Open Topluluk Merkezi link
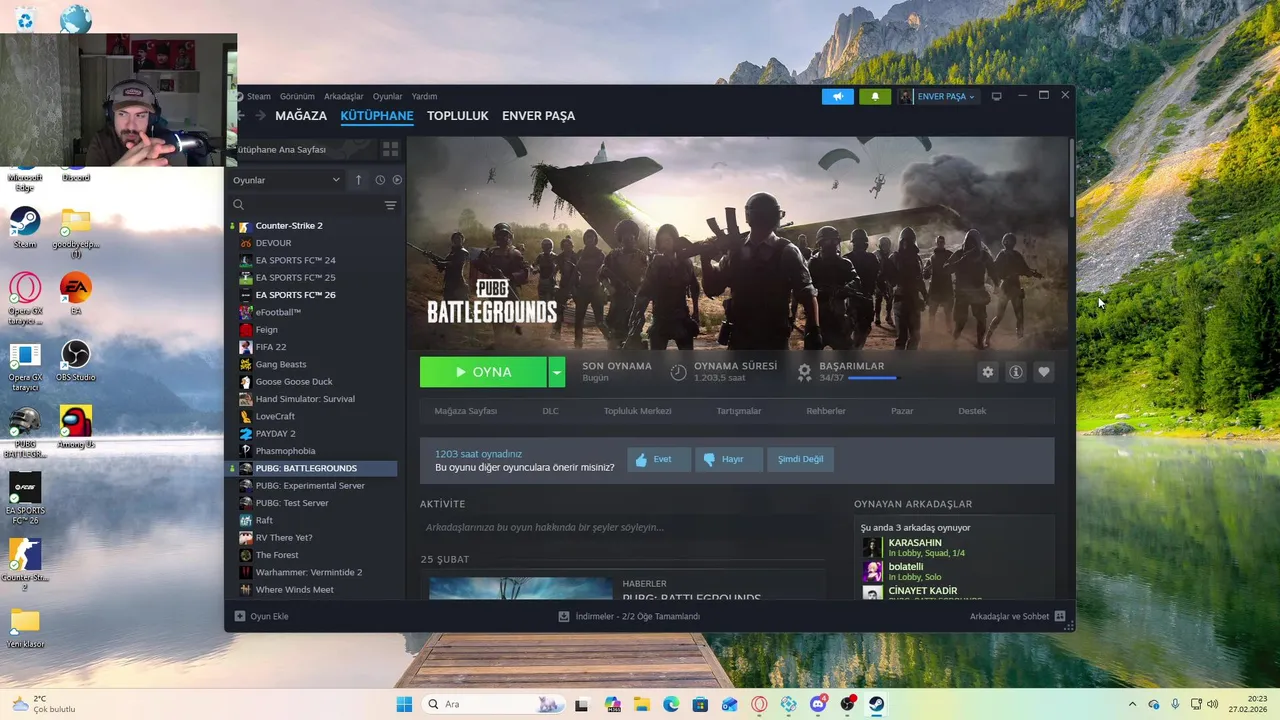 pyautogui.click(x=637, y=411)
